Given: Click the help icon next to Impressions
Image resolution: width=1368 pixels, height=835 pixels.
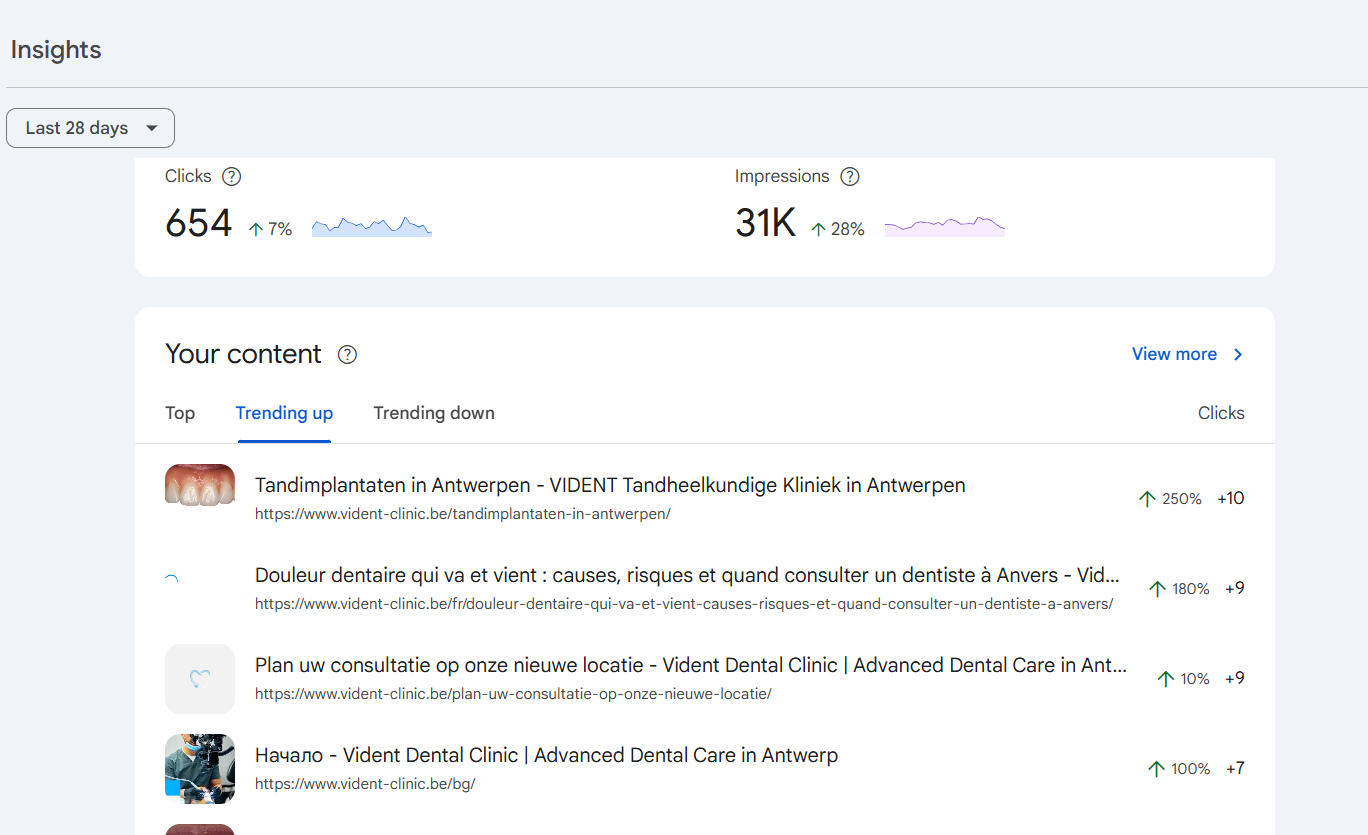Looking at the screenshot, I should 850,177.
